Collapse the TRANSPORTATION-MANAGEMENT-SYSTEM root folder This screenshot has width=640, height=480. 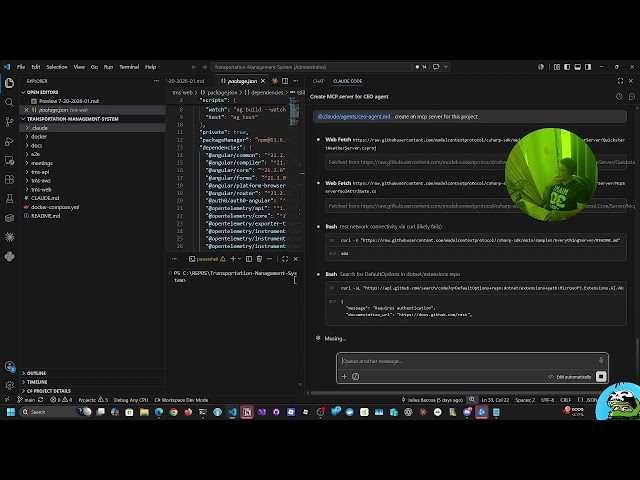(72, 119)
